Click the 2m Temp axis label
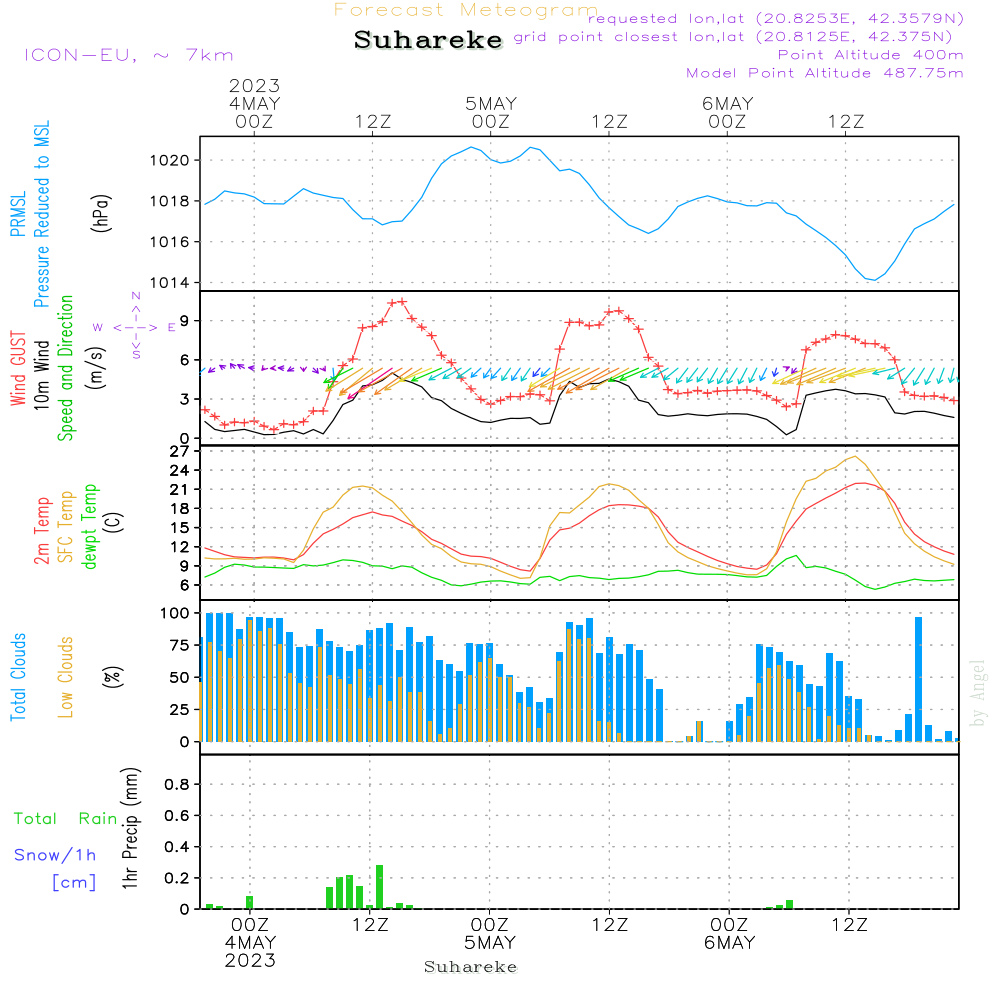This screenshot has height=1000, width=1000. 42,531
